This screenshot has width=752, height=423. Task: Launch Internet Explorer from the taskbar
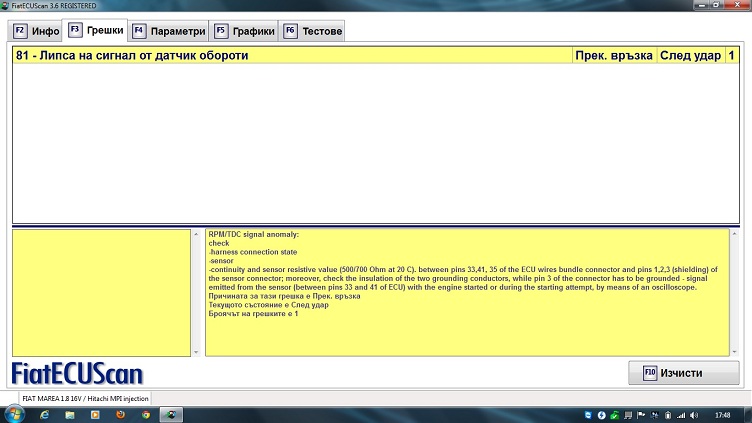(x=42, y=413)
